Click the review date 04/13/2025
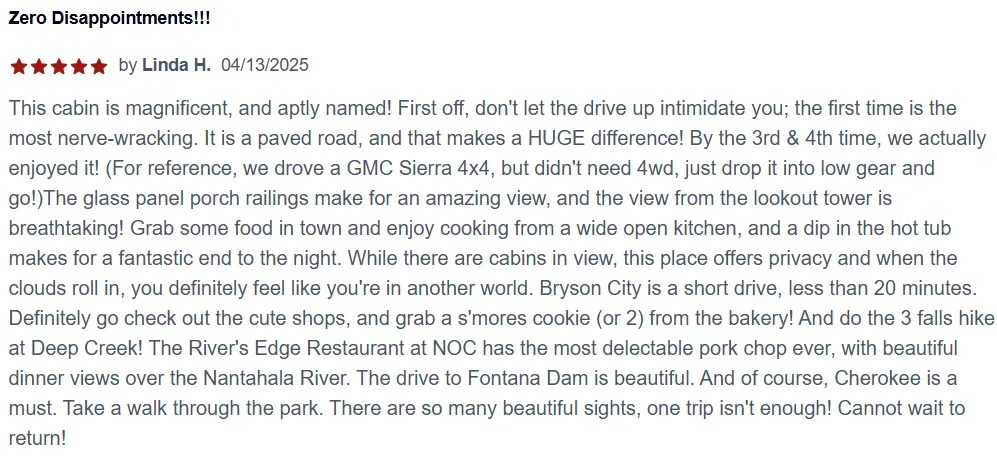 pos(265,65)
